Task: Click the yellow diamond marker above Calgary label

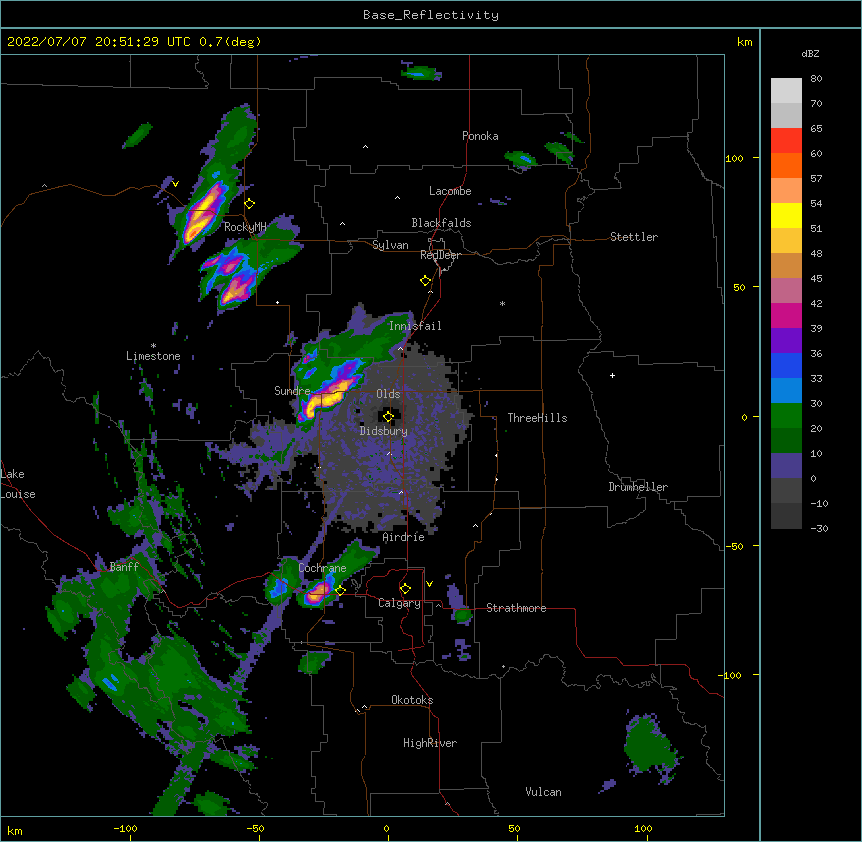Action: 405,589
